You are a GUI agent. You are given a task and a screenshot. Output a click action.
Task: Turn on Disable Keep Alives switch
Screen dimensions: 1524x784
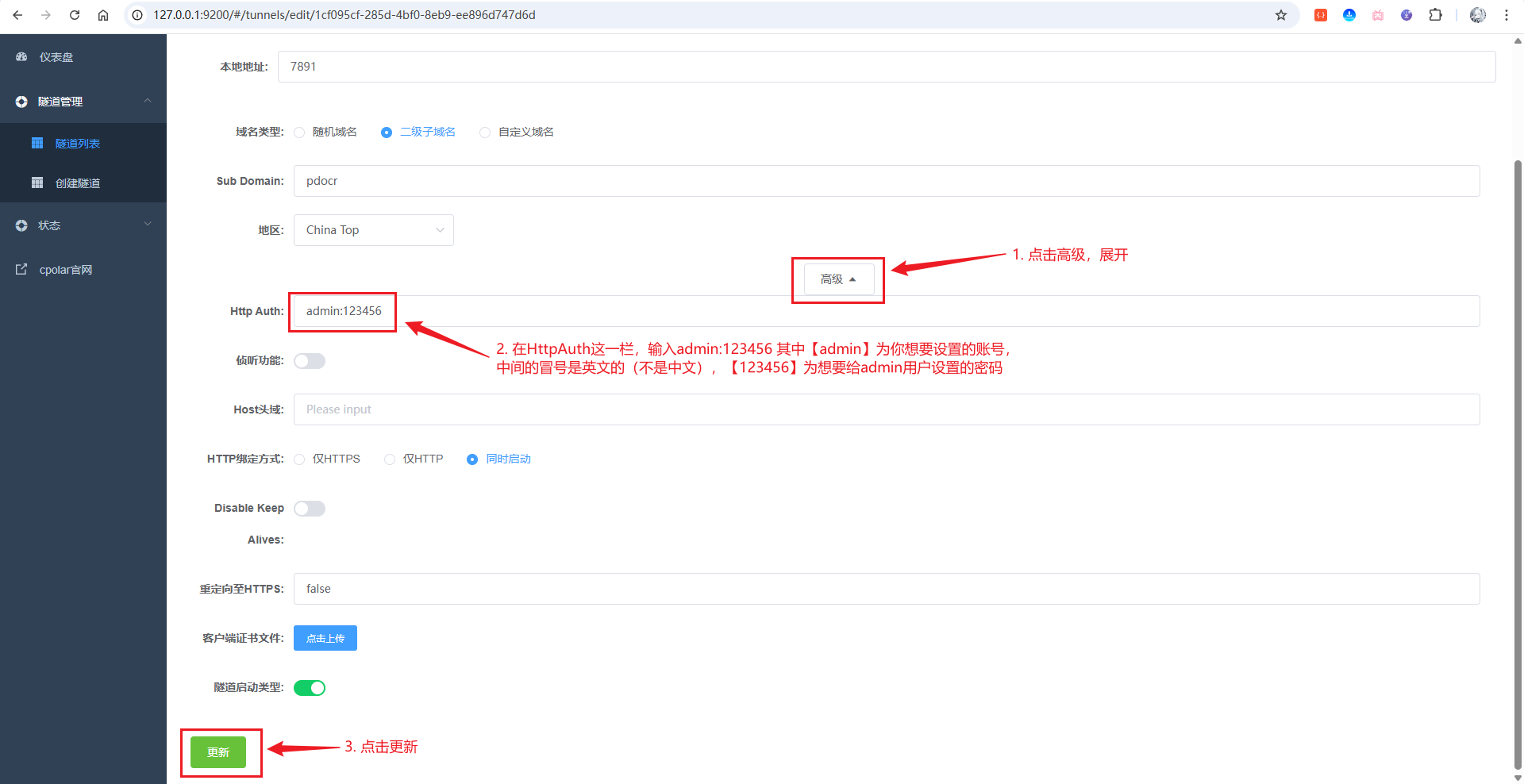[310, 509]
